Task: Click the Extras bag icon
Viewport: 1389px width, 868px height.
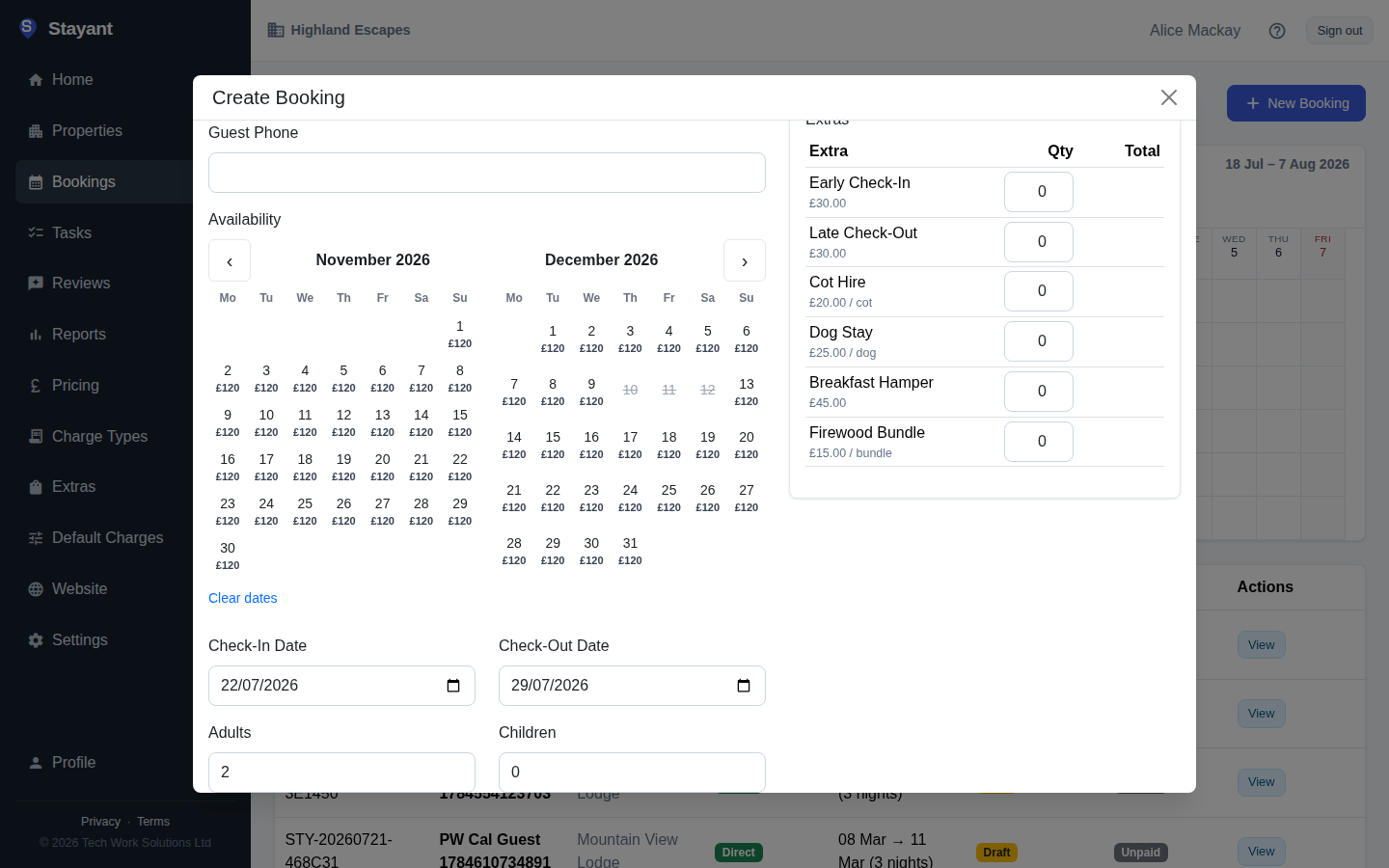Action: (x=36, y=487)
